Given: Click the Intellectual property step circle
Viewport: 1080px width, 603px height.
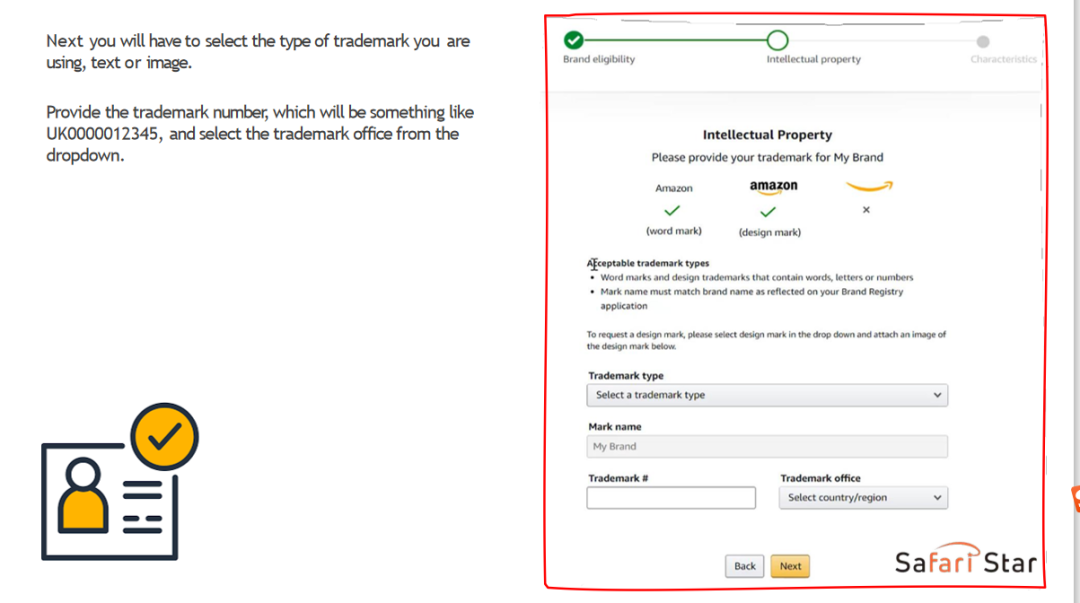Looking at the screenshot, I should coord(777,40).
